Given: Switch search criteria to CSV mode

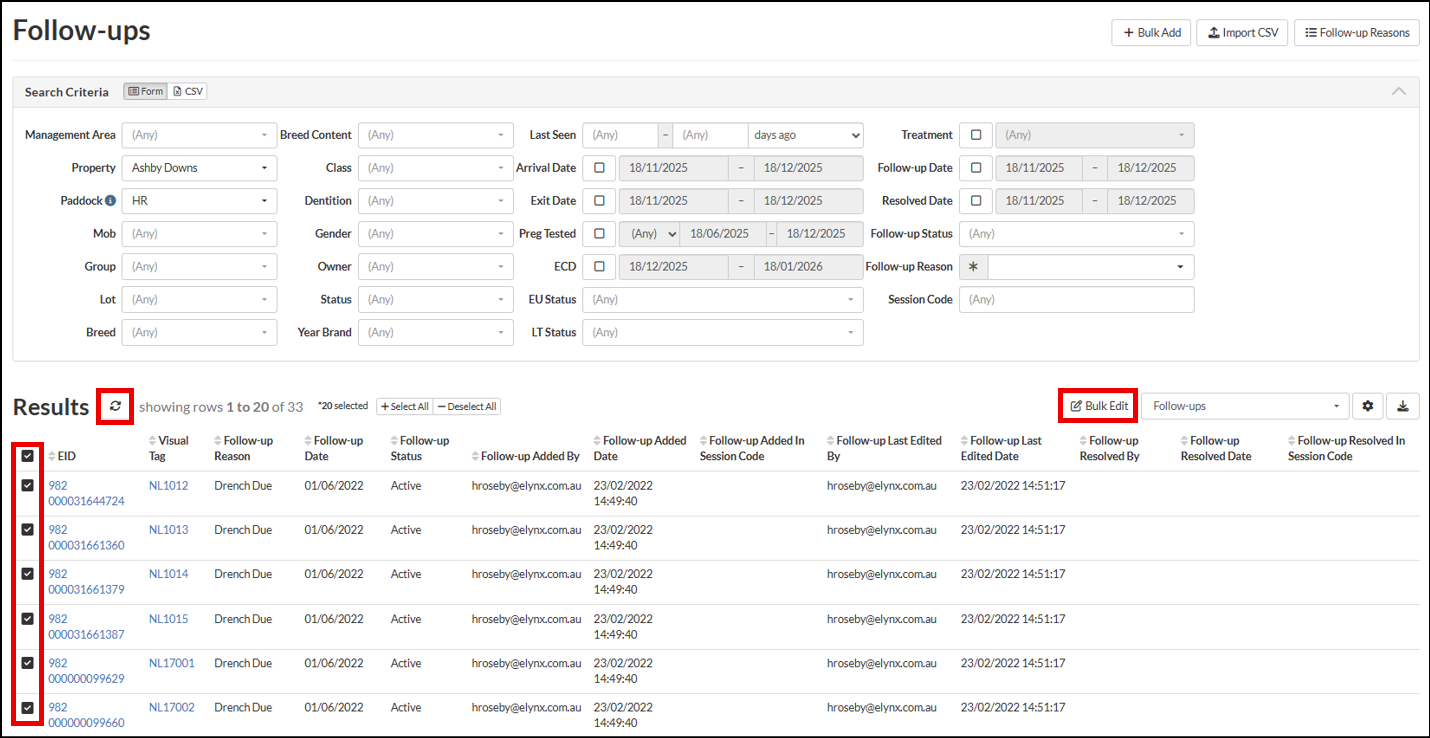Looking at the screenshot, I should tap(188, 92).
